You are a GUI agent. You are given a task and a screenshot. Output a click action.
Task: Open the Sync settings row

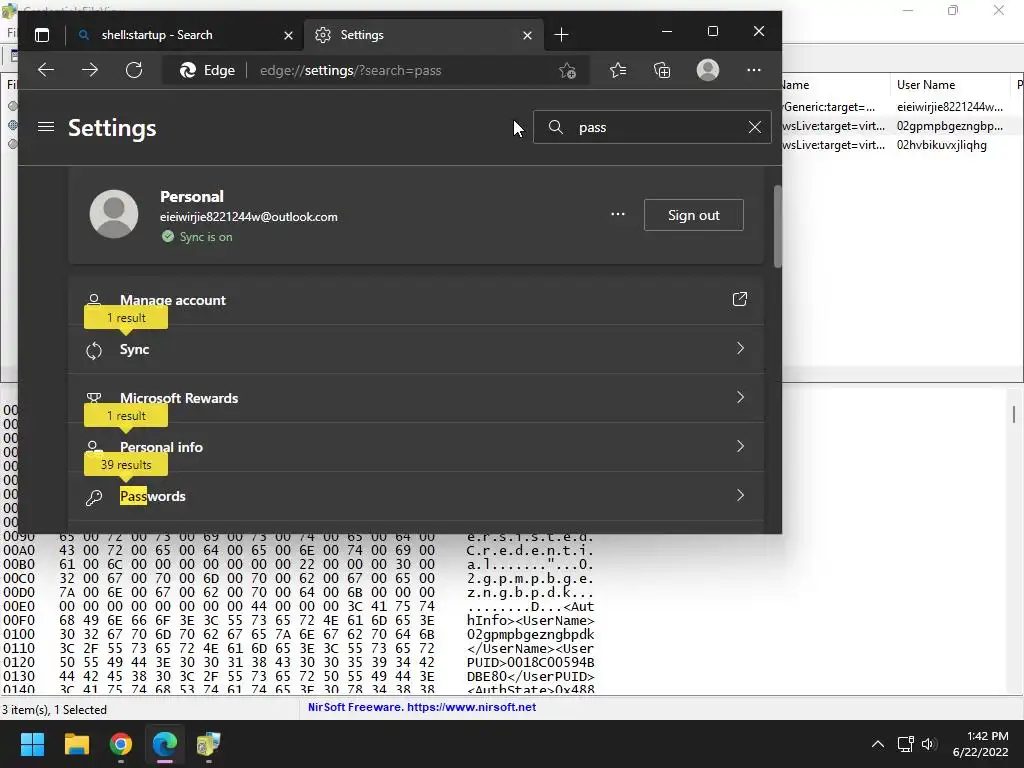click(416, 349)
